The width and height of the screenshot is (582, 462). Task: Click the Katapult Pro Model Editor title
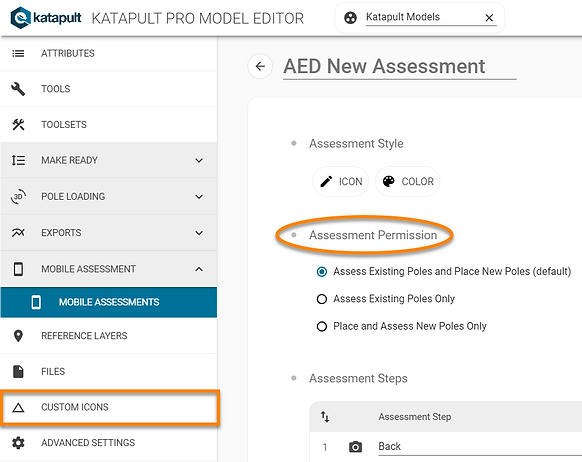pyautogui.click(x=198, y=18)
